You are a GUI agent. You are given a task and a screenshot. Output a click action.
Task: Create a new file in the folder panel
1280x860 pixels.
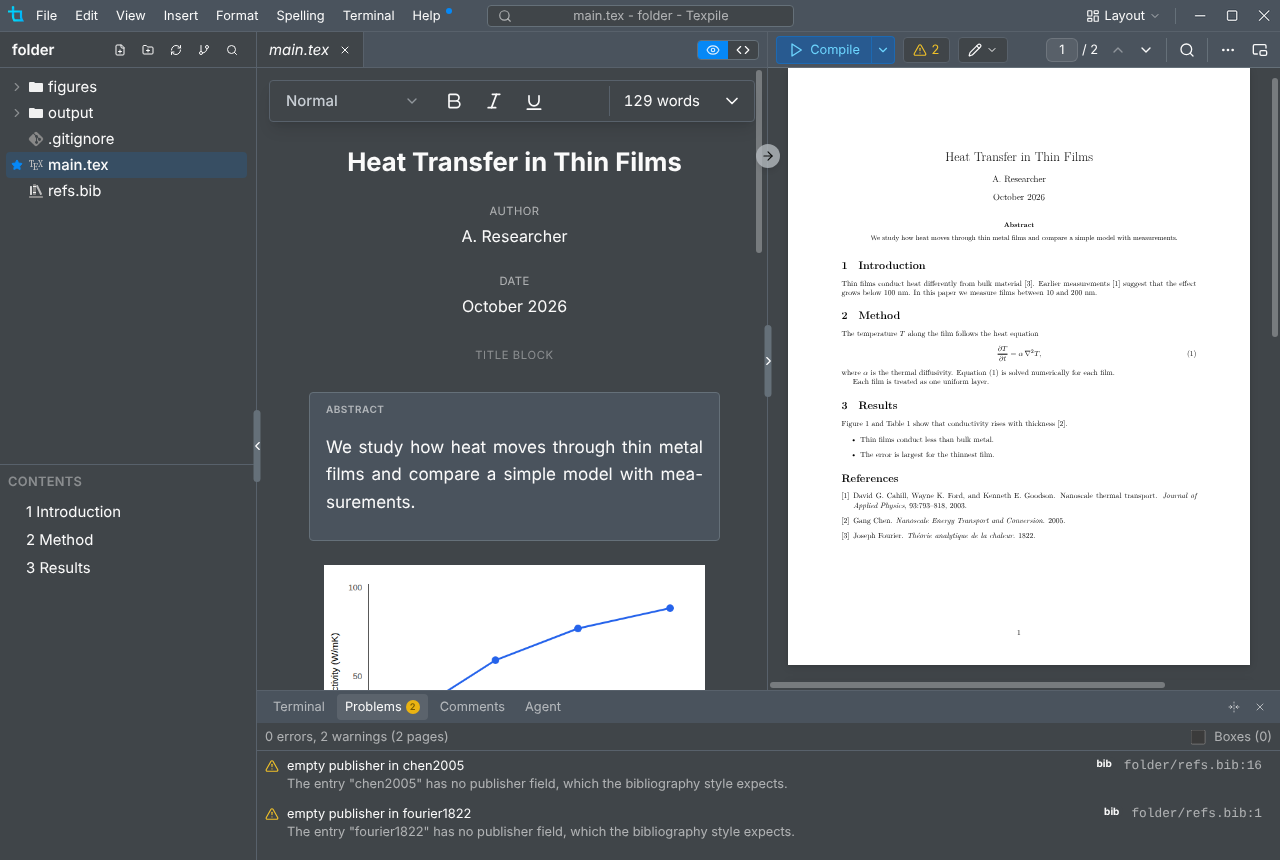[x=120, y=50]
